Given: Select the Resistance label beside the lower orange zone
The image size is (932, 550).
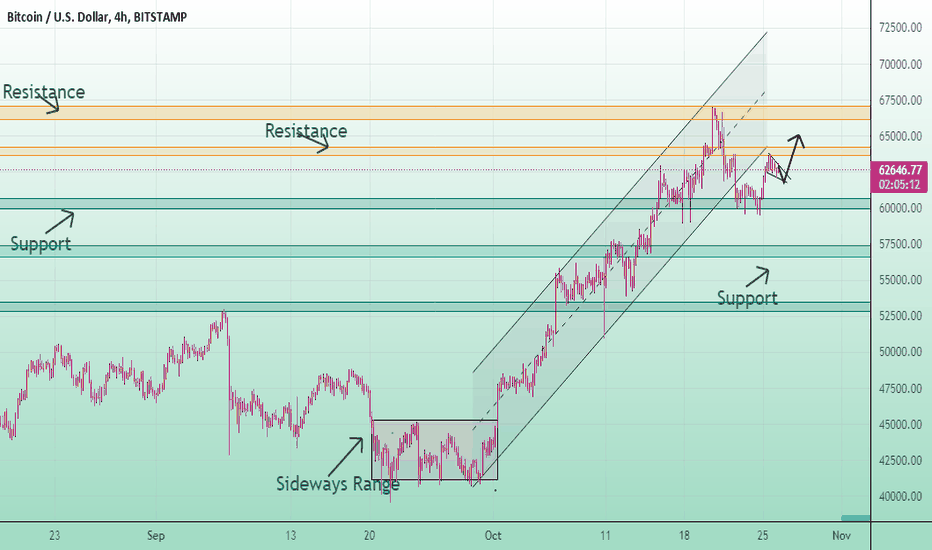Looking at the screenshot, I should tap(306, 131).
